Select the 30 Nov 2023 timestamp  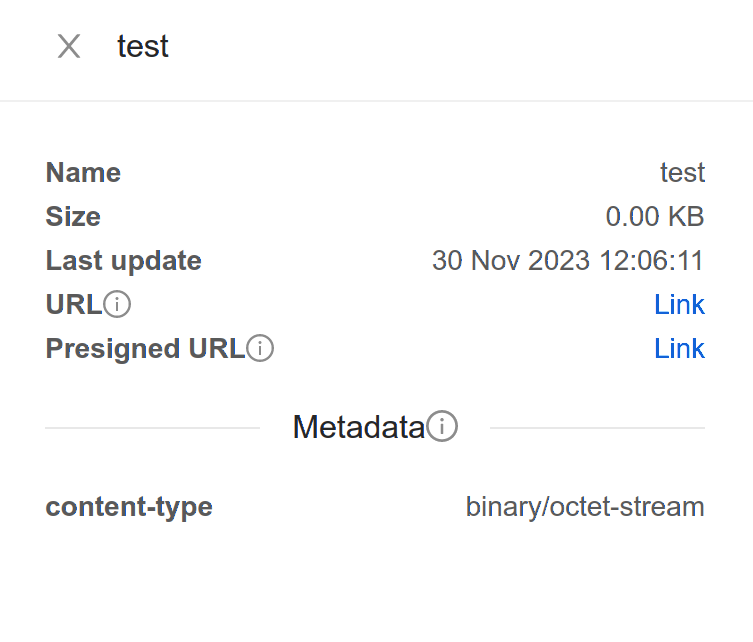point(568,261)
